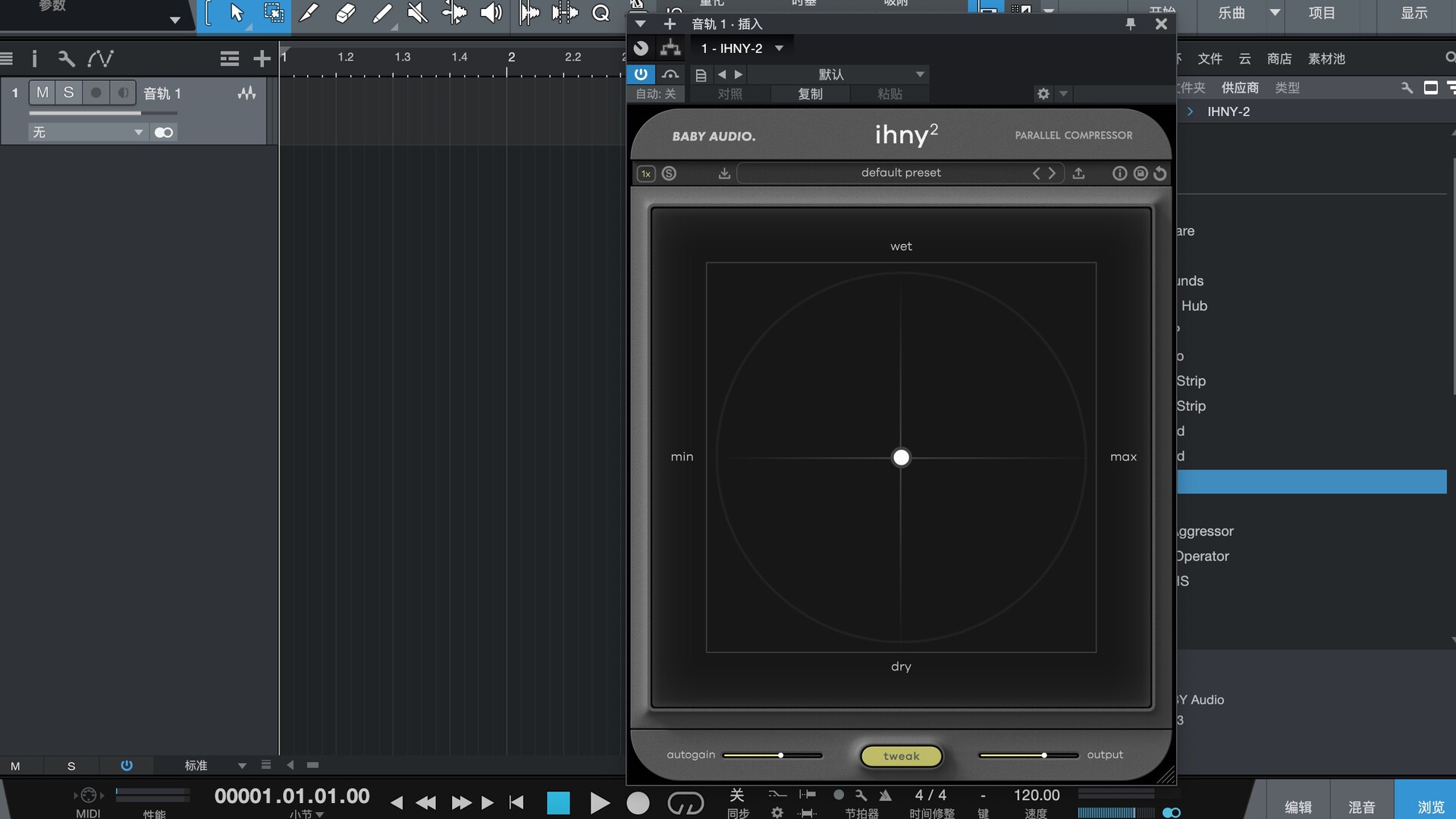
Task: Adjust the output slider
Action: pos(1028,755)
